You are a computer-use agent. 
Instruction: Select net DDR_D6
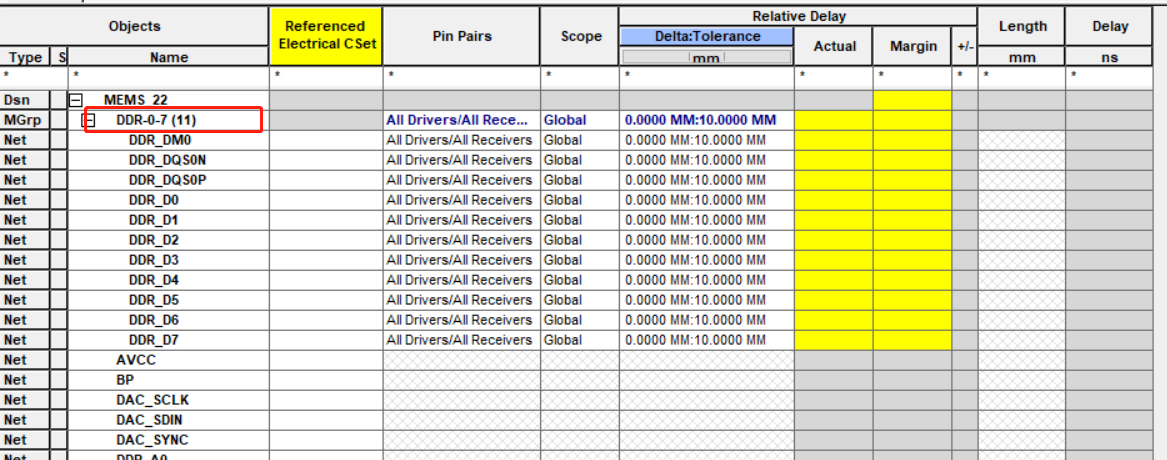coord(153,320)
